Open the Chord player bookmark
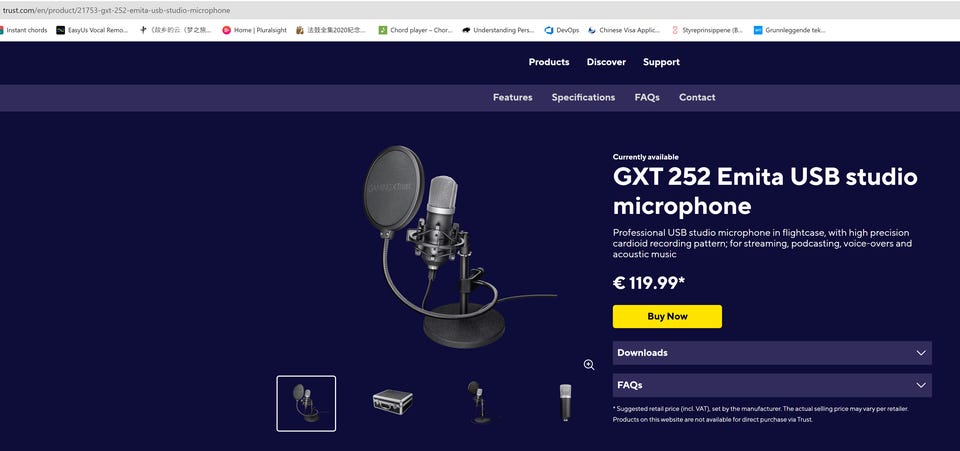The image size is (960, 451). 416,30
